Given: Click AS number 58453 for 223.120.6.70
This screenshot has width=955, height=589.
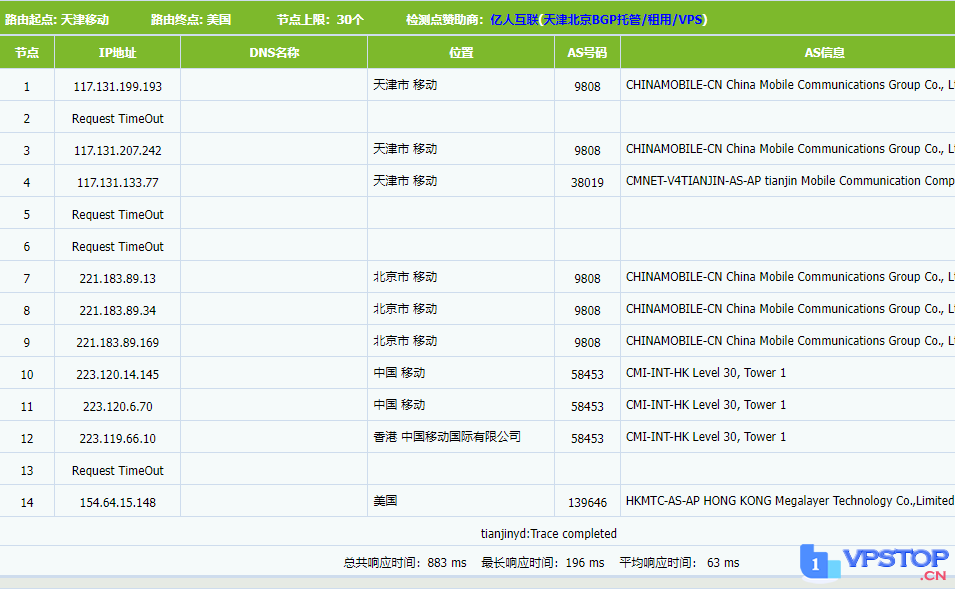Looking at the screenshot, I should point(587,406).
